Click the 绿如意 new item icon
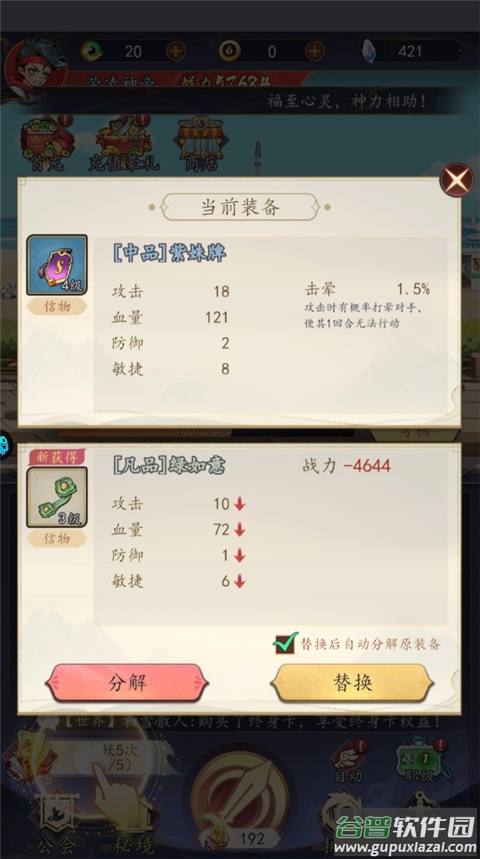The width and height of the screenshot is (480, 859). (x=57, y=497)
